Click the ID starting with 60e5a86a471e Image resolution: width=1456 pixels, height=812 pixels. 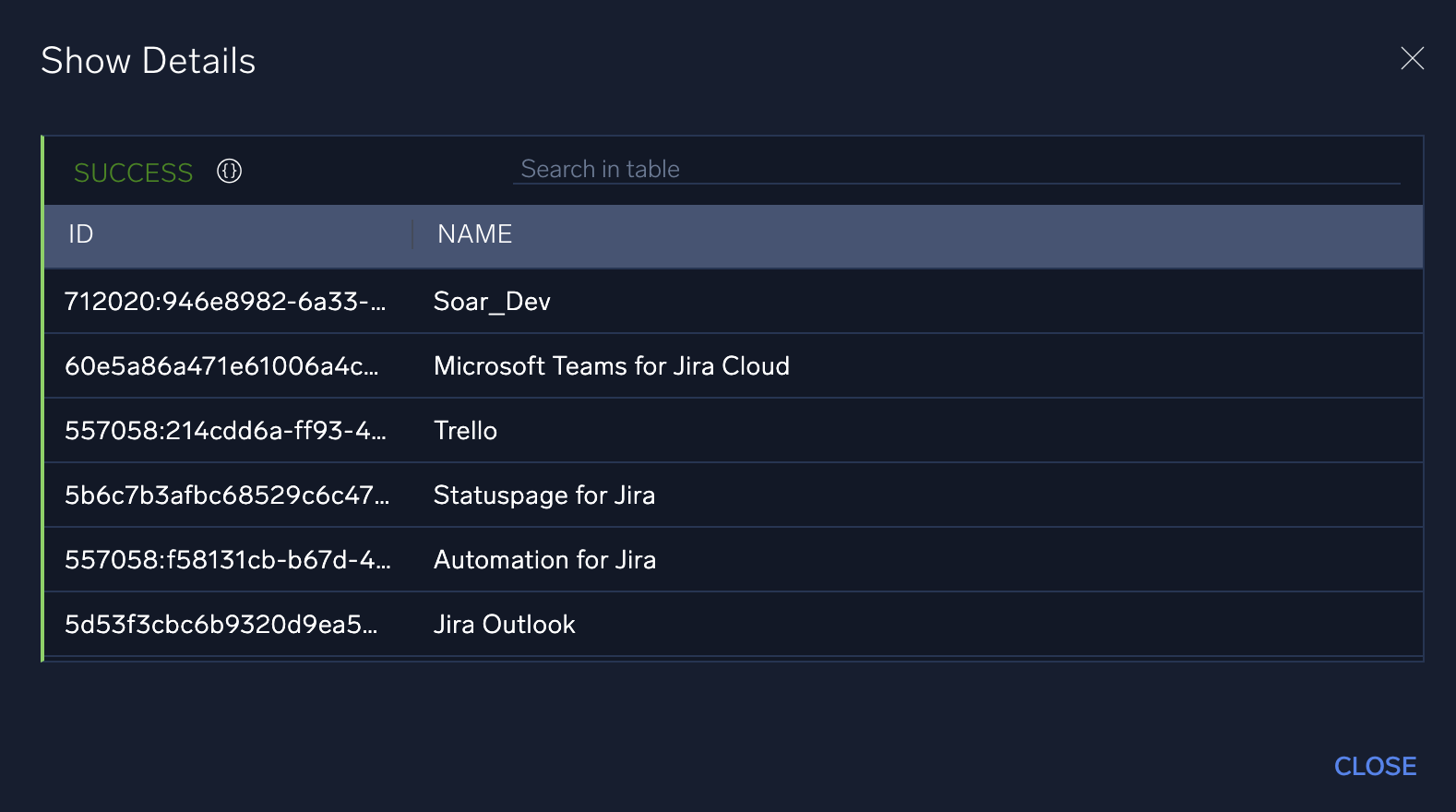coord(221,366)
